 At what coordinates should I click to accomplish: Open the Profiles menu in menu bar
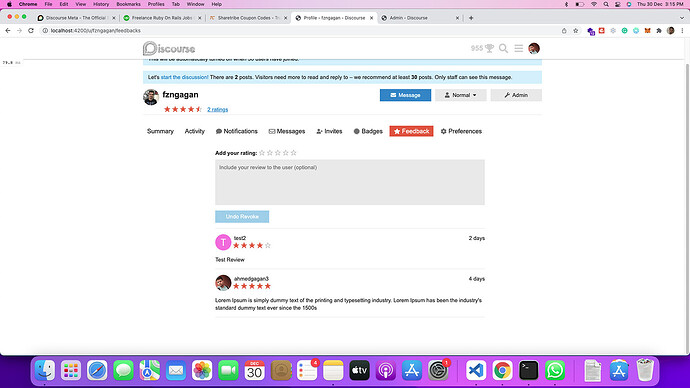[156, 4]
